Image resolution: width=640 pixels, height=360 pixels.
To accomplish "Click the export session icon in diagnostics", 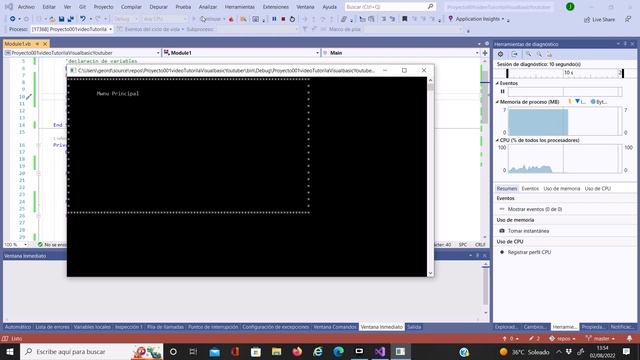I will tap(514, 54).
